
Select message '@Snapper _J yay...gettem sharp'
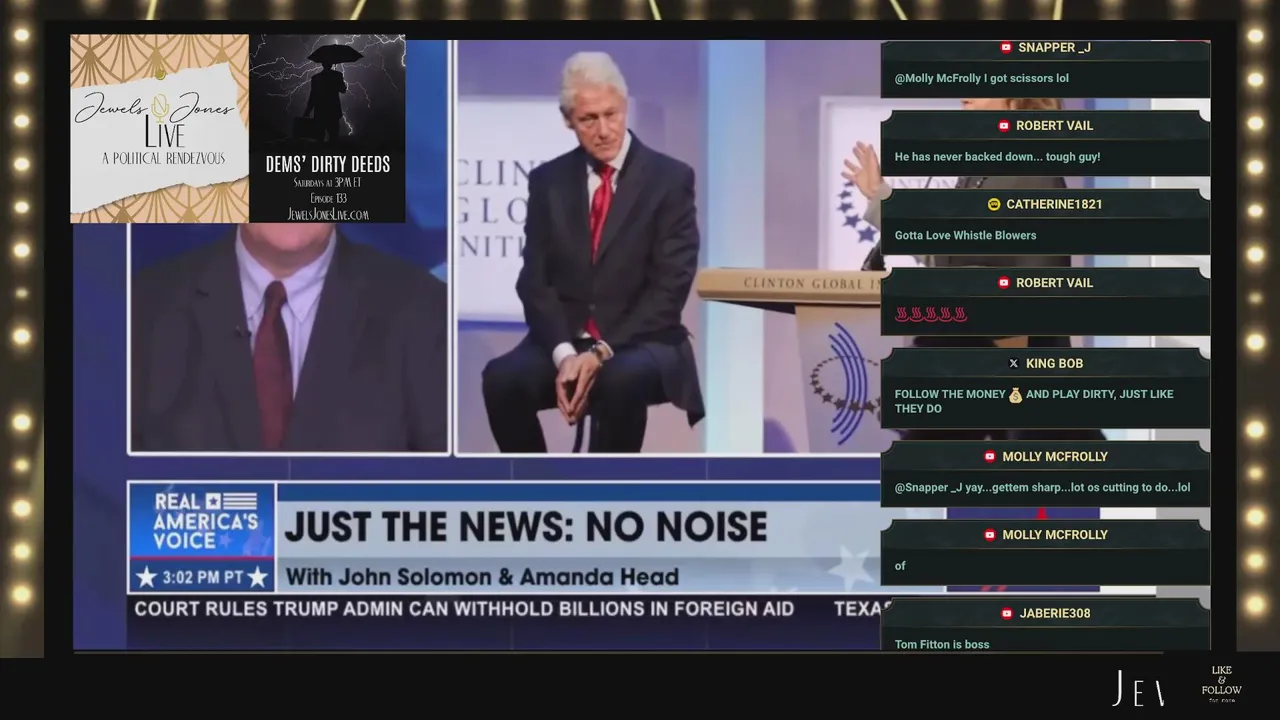click(x=1042, y=488)
